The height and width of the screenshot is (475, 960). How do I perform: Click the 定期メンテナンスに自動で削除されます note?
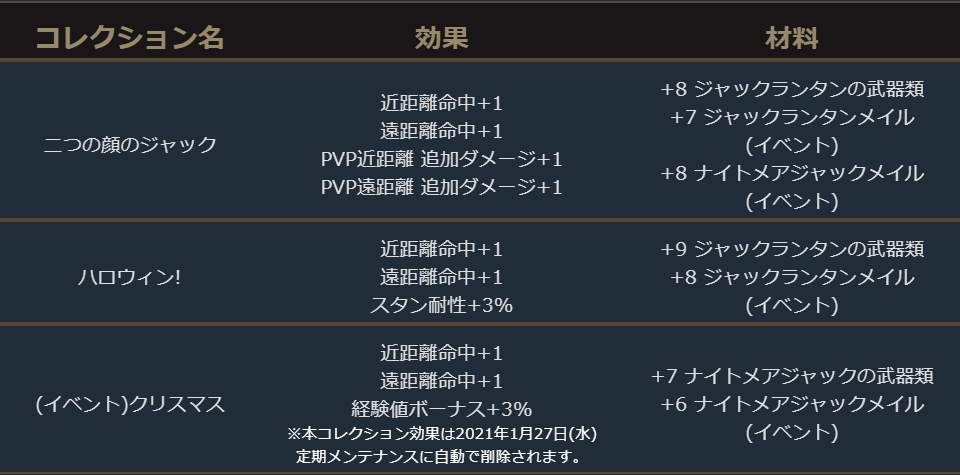coord(441,457)
